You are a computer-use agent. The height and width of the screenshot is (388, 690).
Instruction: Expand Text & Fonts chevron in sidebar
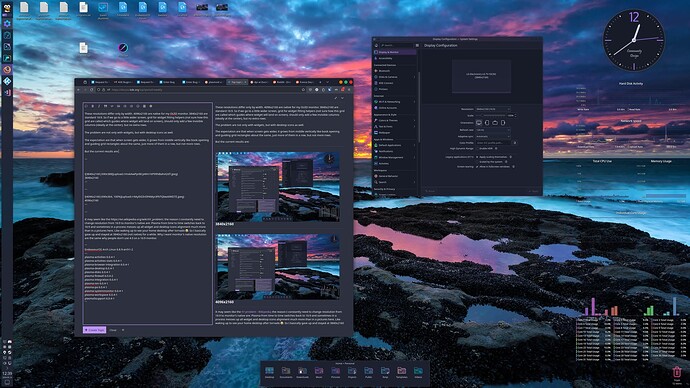coord(414,126)
